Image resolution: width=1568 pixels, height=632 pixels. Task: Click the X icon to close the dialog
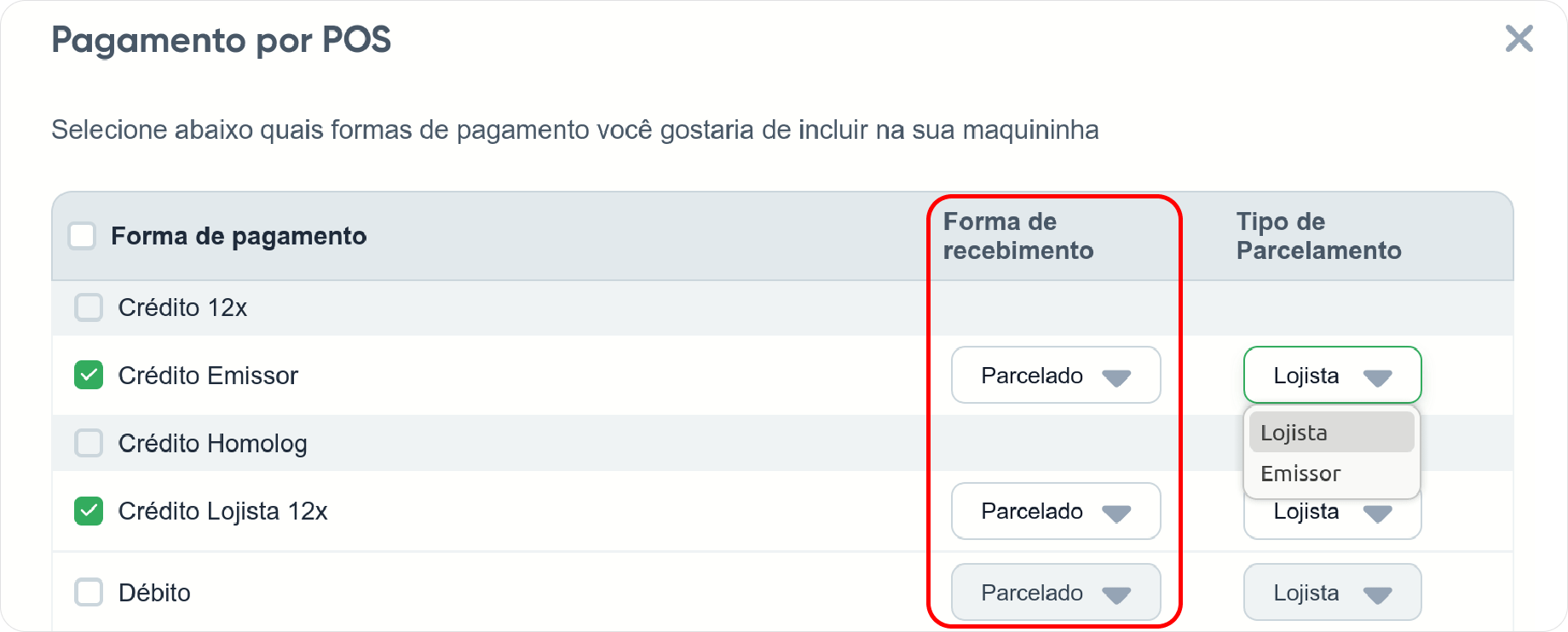[x=1519, y=39]
